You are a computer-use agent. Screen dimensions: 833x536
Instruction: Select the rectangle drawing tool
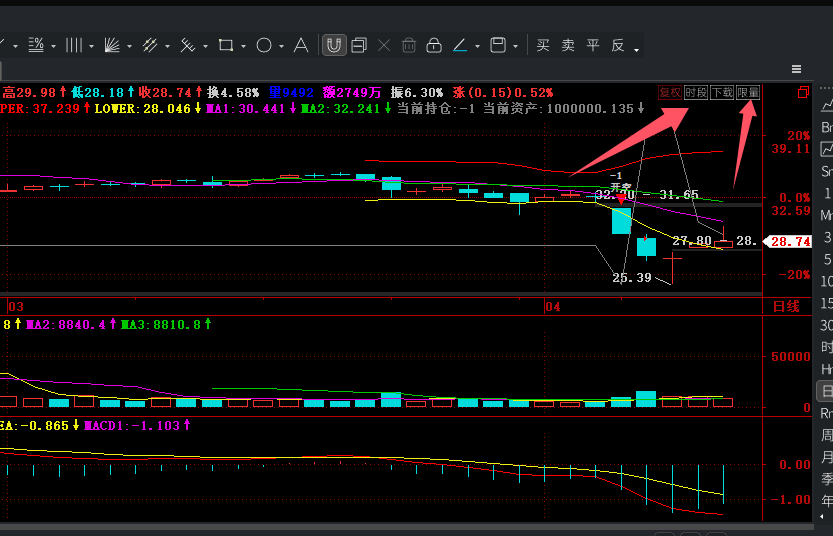tap(226, 45)
